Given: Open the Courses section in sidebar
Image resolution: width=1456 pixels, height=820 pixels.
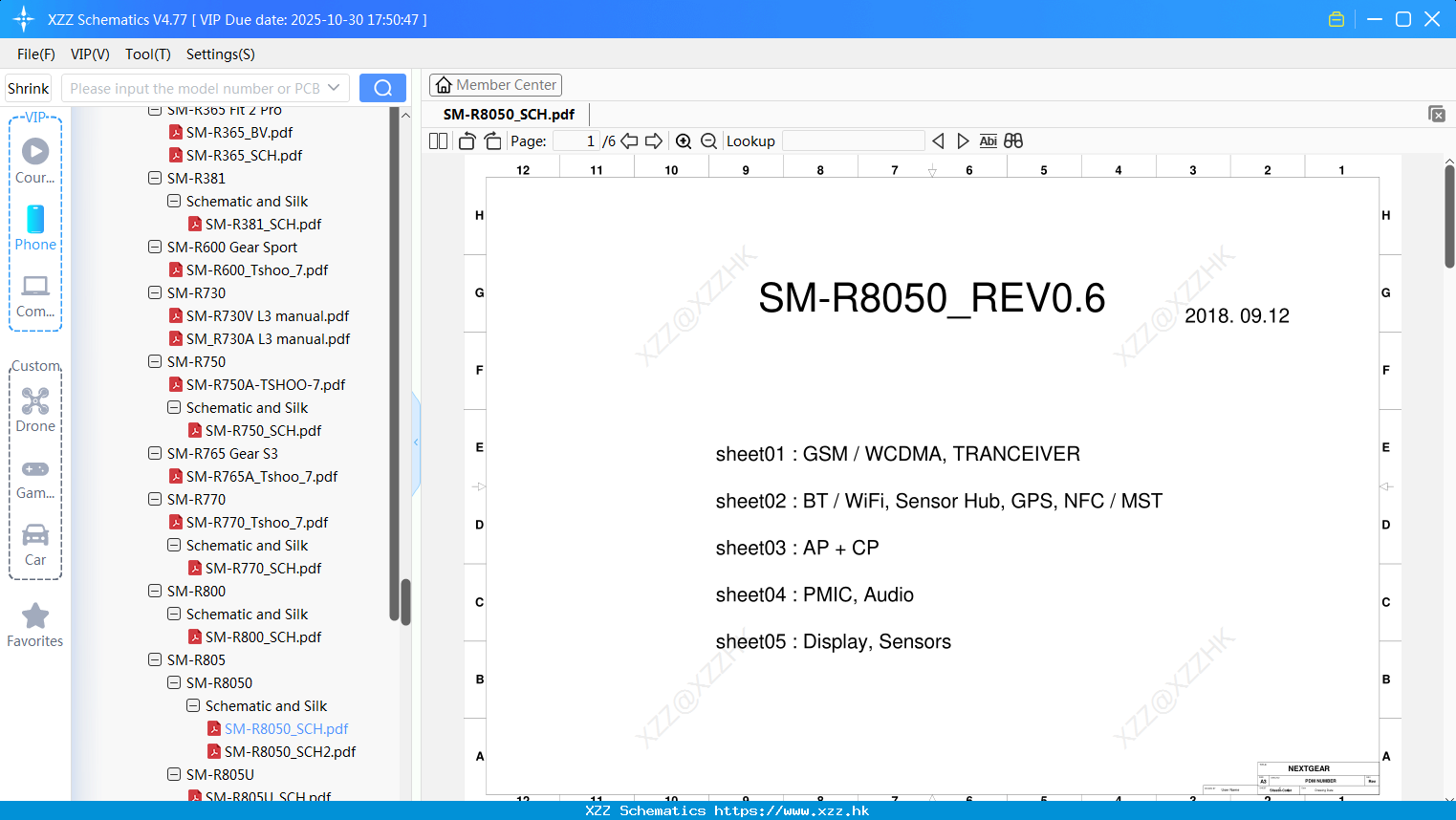Looking at the screenshot, I should (x=35, y=161).
